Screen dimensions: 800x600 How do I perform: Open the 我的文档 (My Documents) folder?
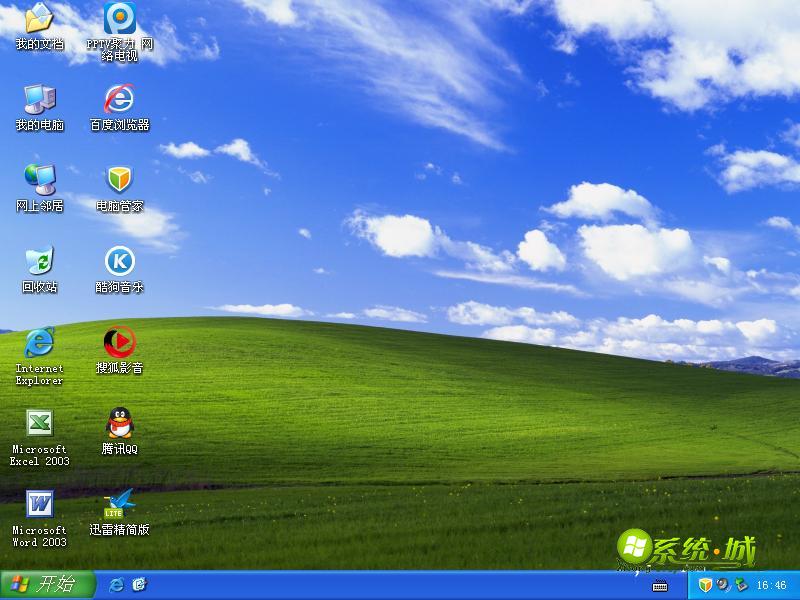click(37, 25)
